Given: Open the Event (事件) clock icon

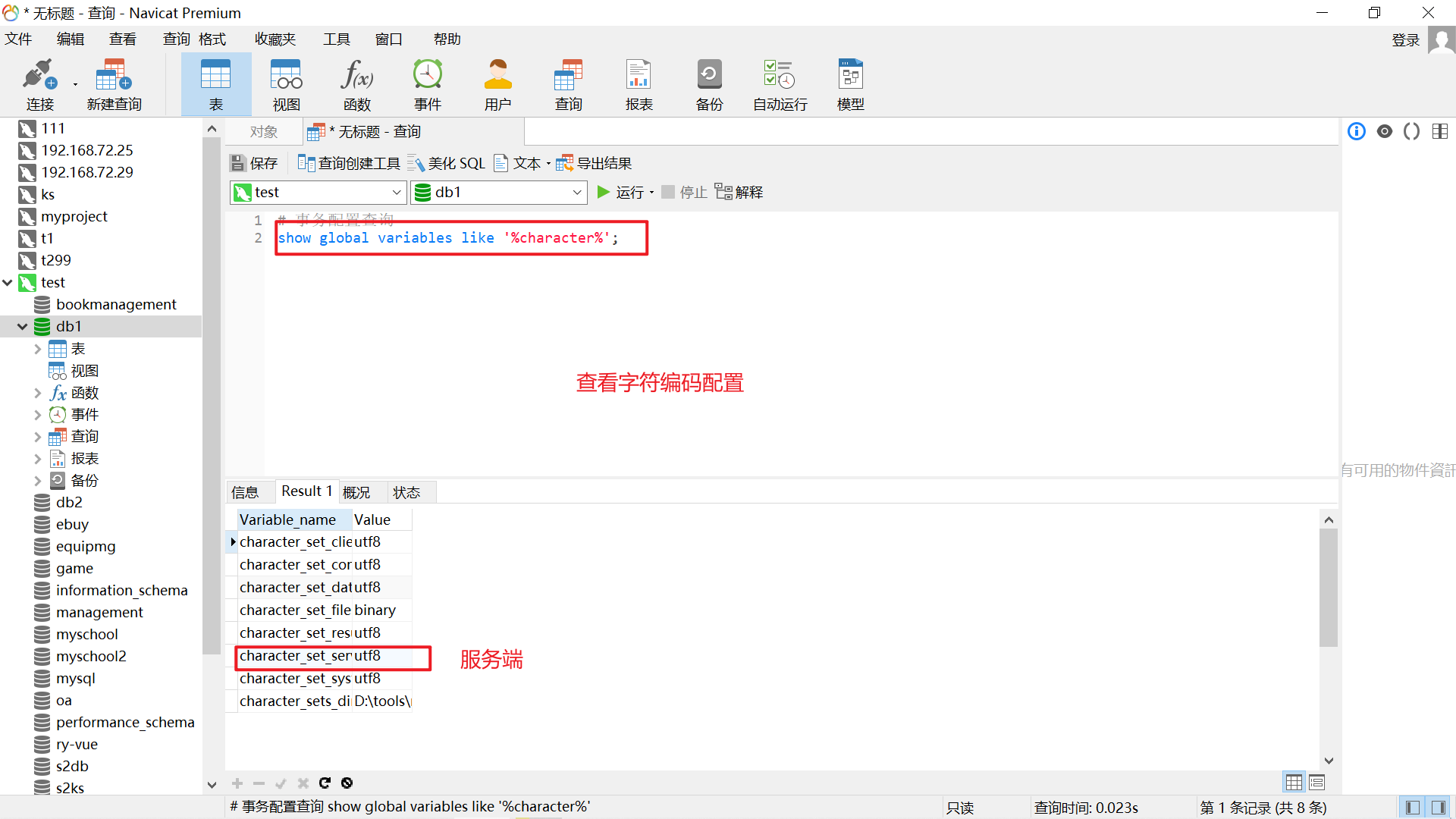Looking at the screenshot, I should click(x=427, y=84).
